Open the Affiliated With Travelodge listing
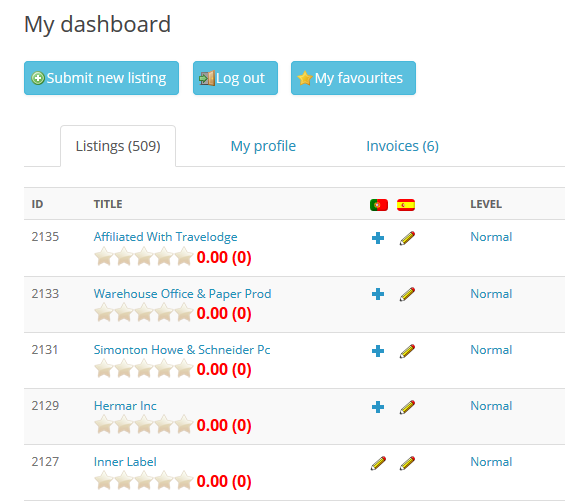This screenshot has width=565, height=501. (x=165, y=237)
